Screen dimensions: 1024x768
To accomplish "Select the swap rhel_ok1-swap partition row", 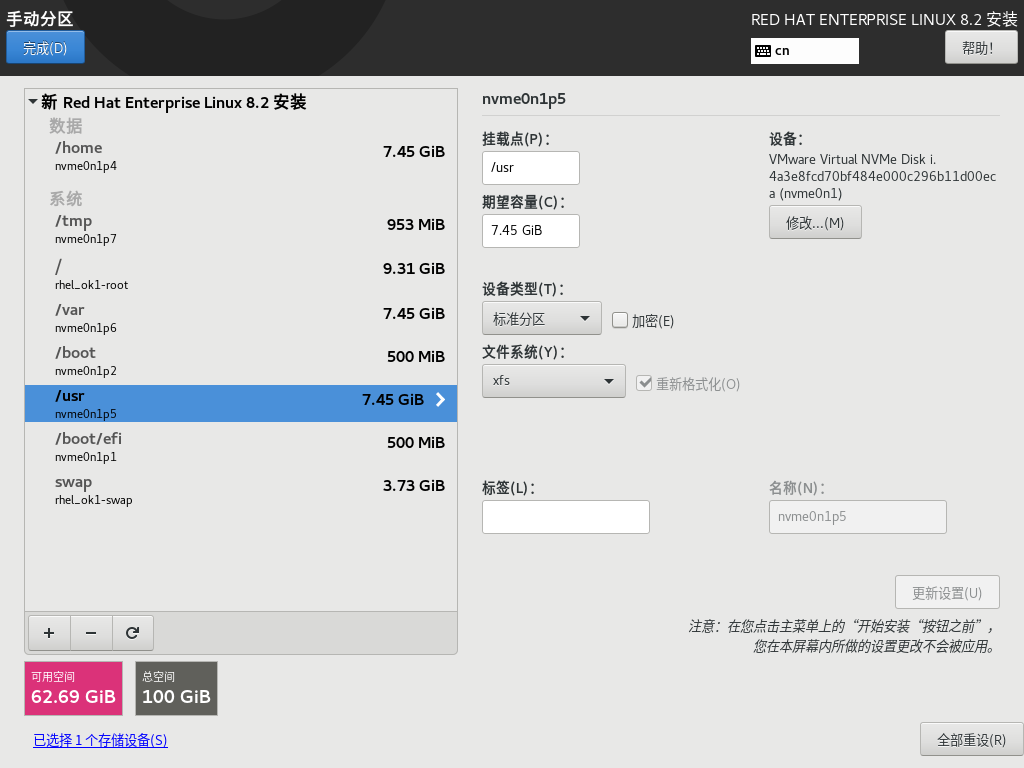I will 241,490.
